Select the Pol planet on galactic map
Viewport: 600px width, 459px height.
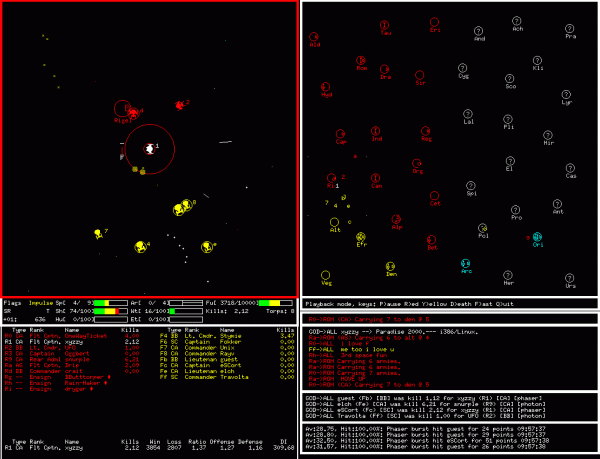483,230
